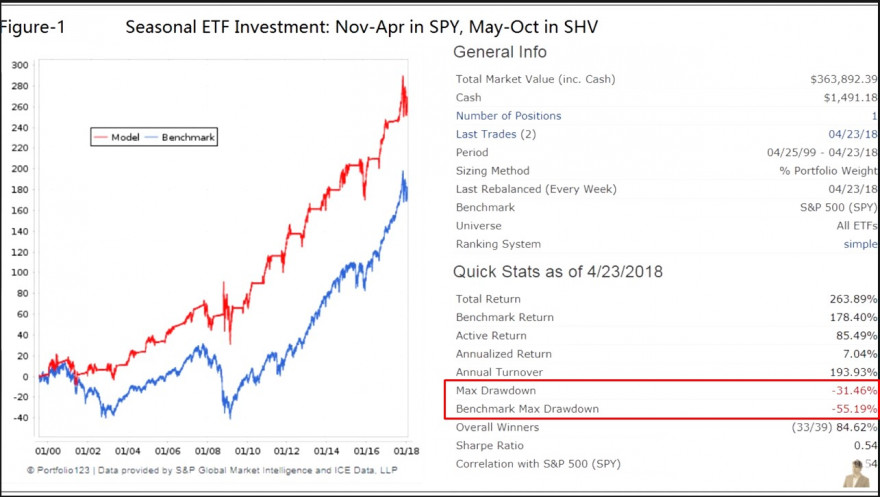
Task: Click the Total Market Value amount
Action: click(x=844, y=80)
